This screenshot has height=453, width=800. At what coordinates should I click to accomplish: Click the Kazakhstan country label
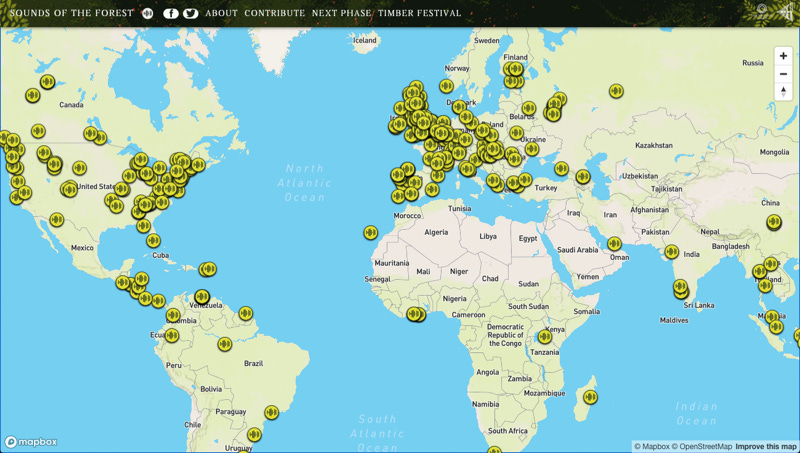click(x=654, y=145)
